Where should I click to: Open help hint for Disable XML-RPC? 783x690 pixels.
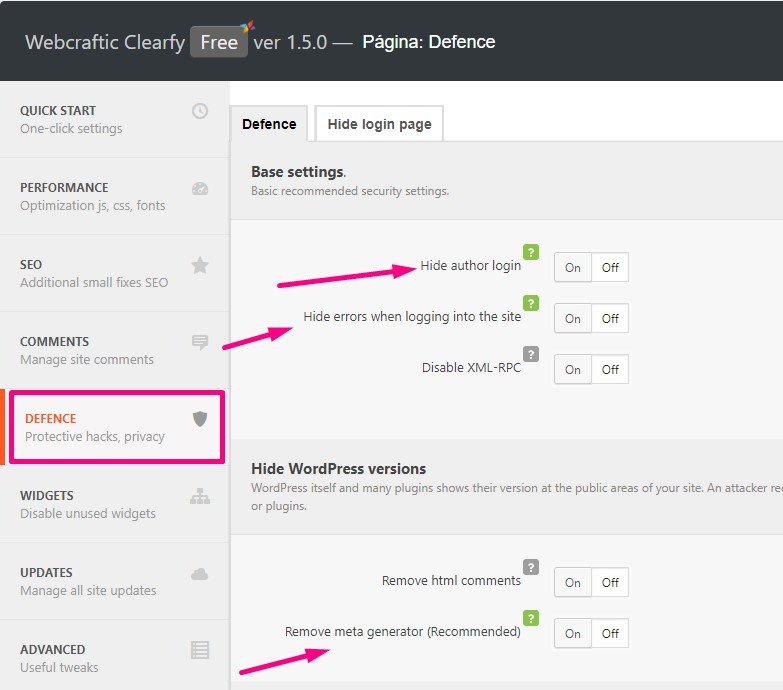[531, 354]
